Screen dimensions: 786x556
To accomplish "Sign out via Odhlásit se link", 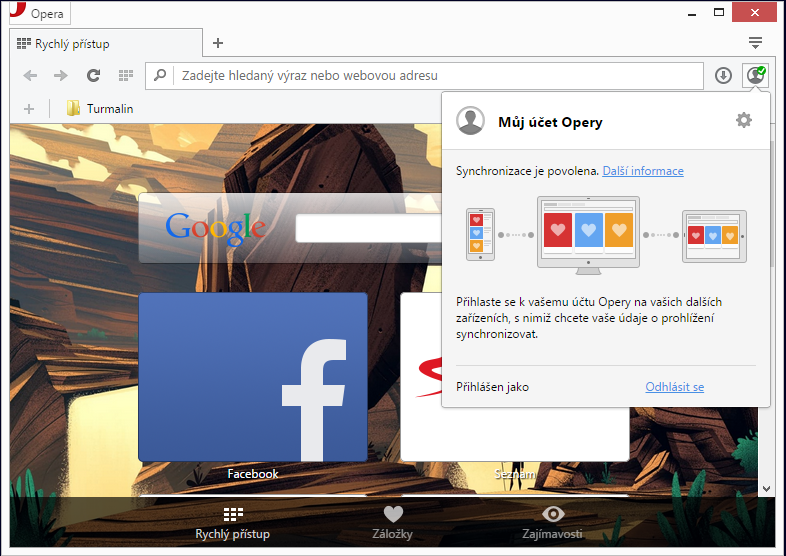I will tap(674, 387).
